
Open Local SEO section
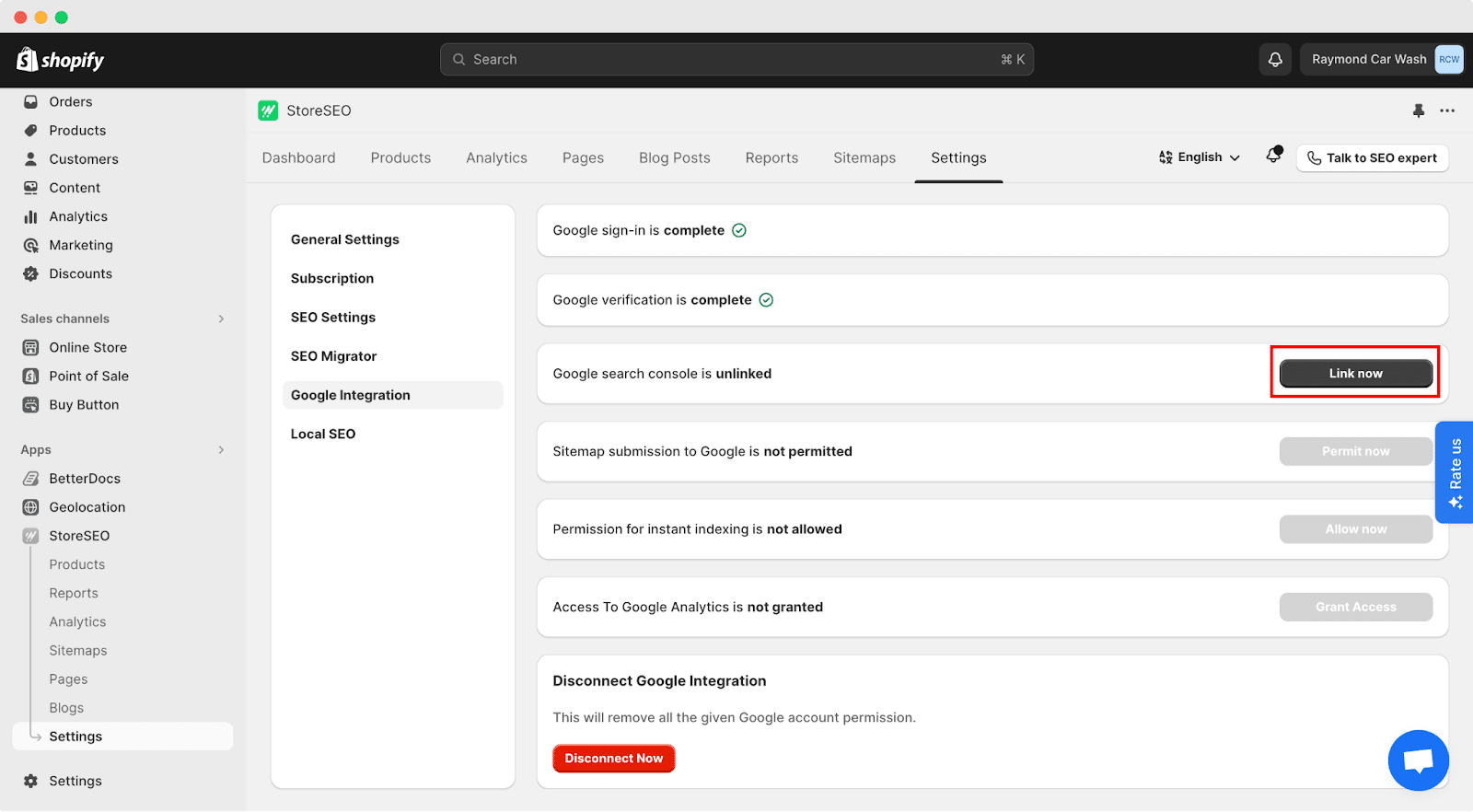[x=323, y=434]
